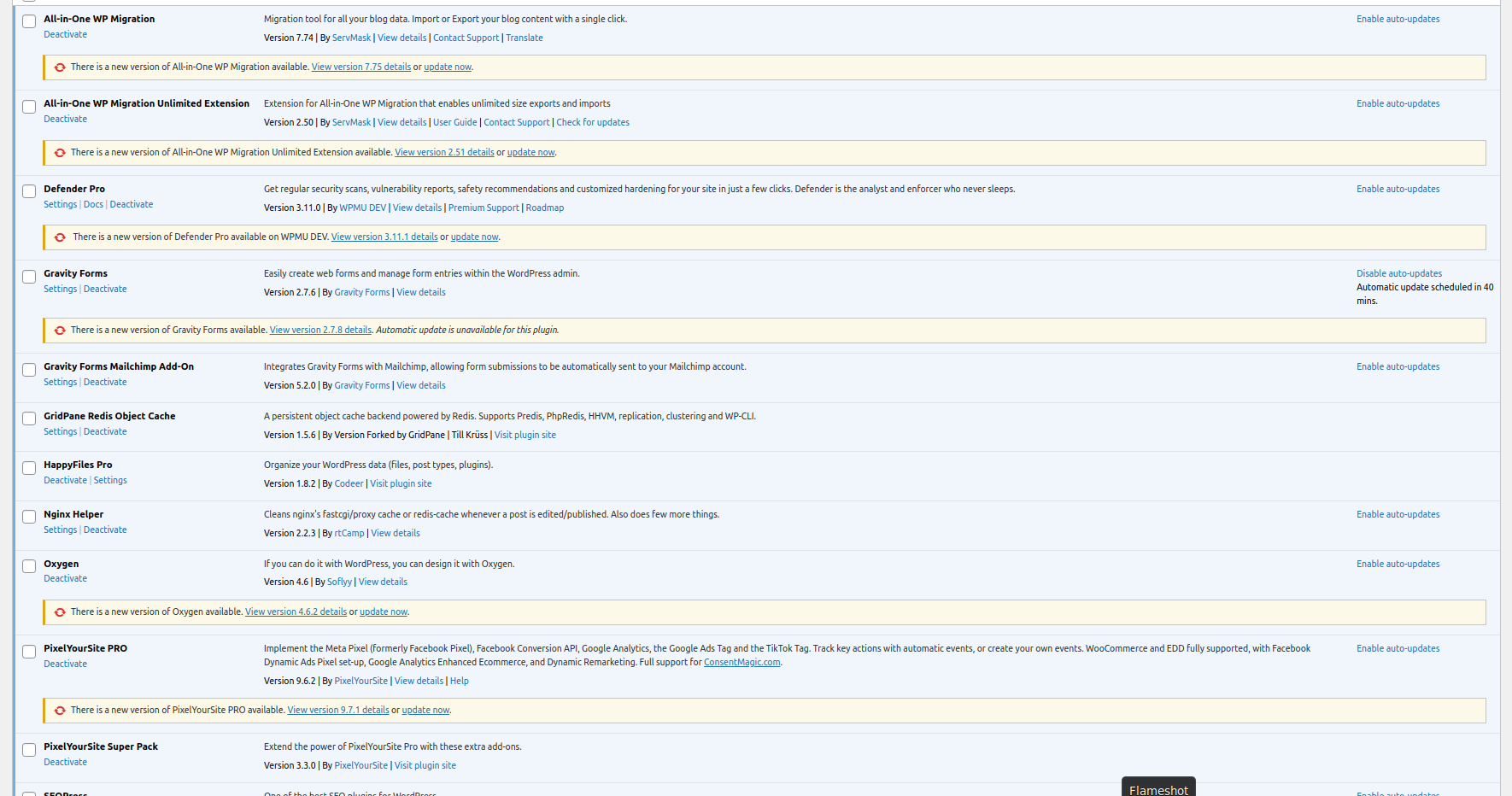Click update icon in Unlimited Extension notice
The image size is (1512, 796).
pyautogui.click(x=60, y=153)
